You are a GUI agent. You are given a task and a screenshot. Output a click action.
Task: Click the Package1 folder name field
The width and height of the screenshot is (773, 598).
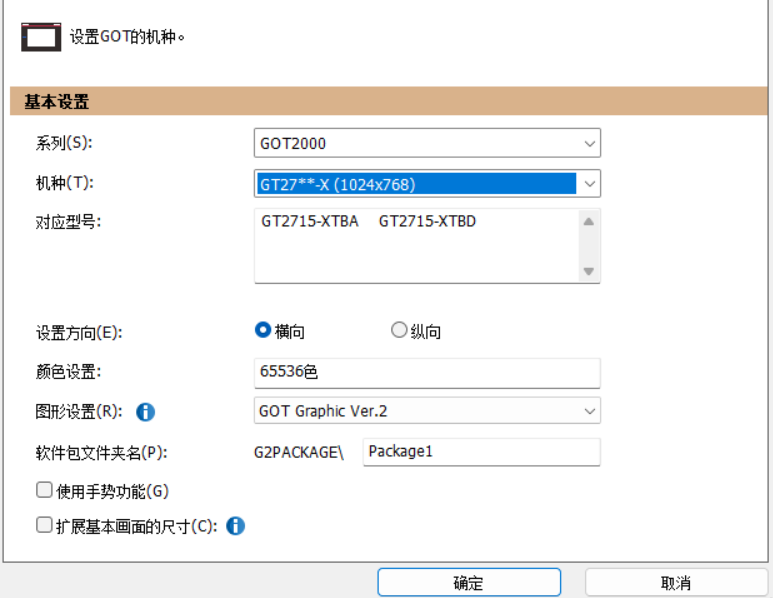point(480,452)
